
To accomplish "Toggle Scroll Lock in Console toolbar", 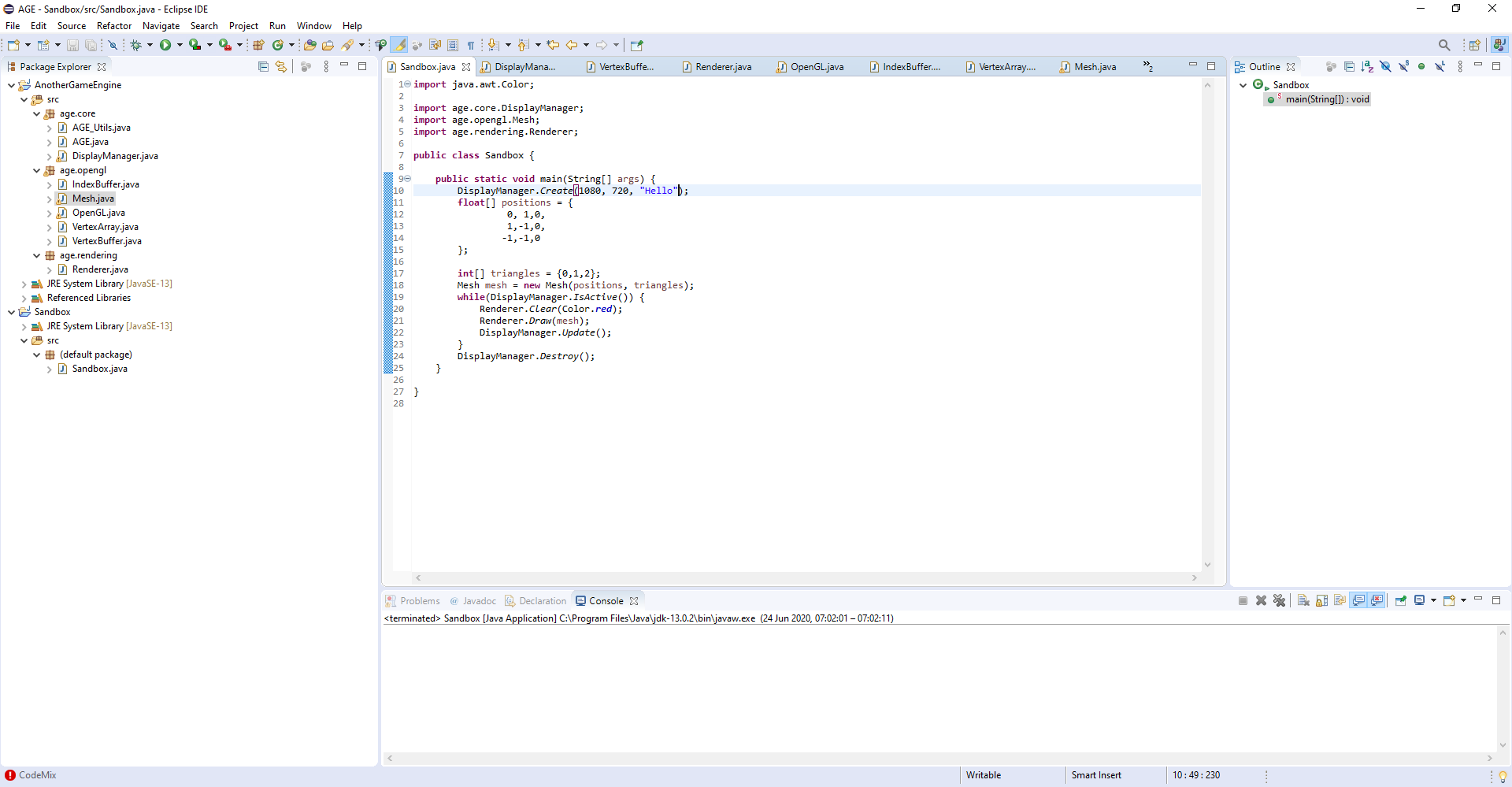I will [1321, 600].
